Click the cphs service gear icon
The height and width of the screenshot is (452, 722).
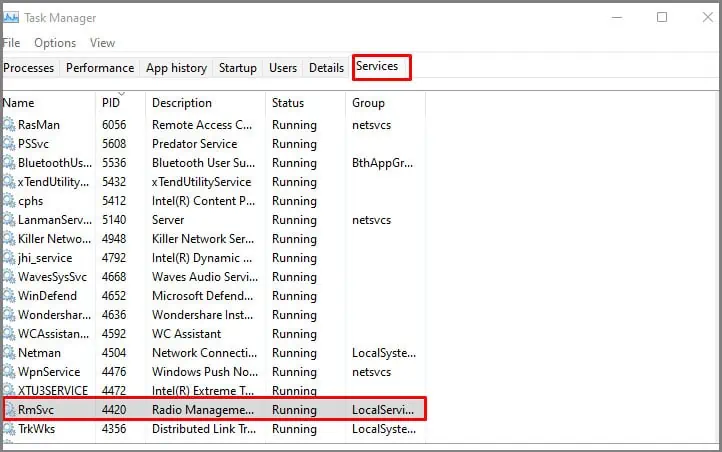(x=9, y=201)
